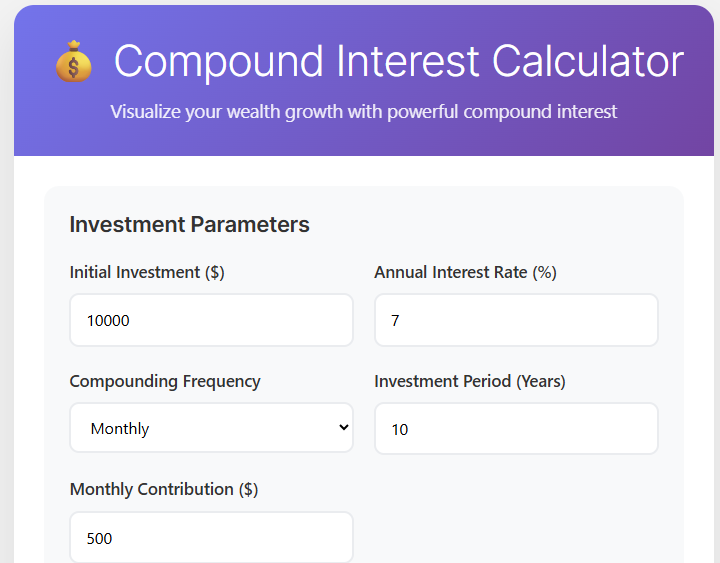Click the Compounding Frequency label
Screen dimensions: 720x563
coord(165,382)
